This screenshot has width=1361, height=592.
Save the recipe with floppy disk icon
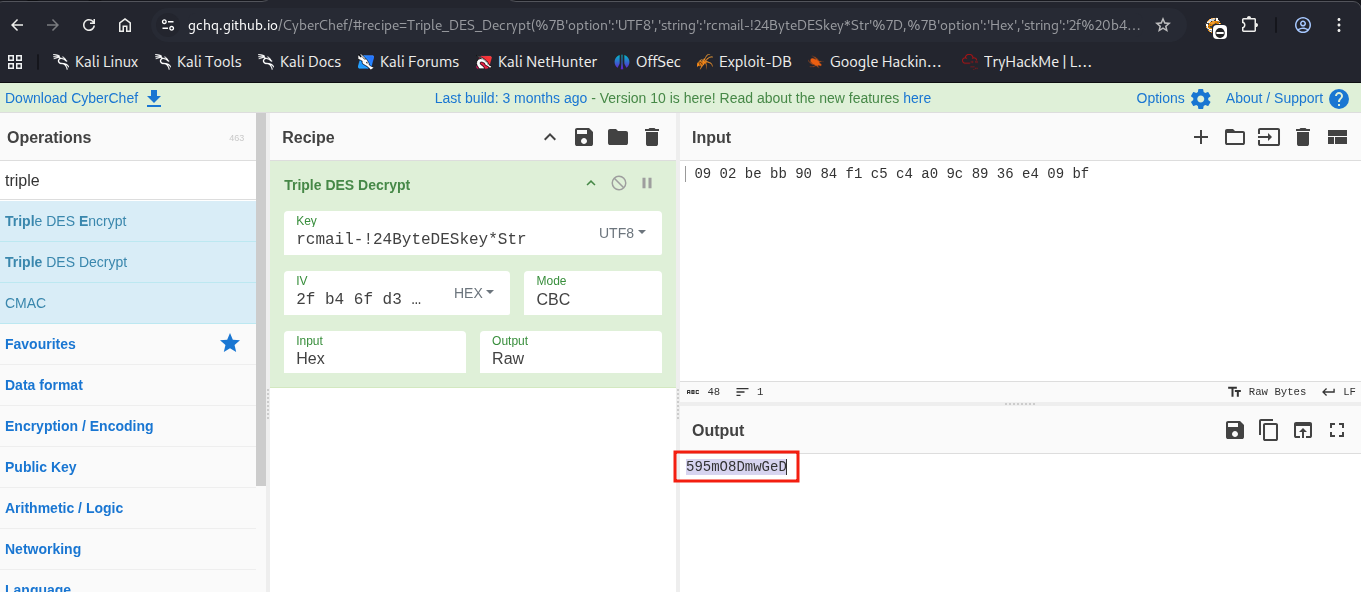(x=584, y=138)
